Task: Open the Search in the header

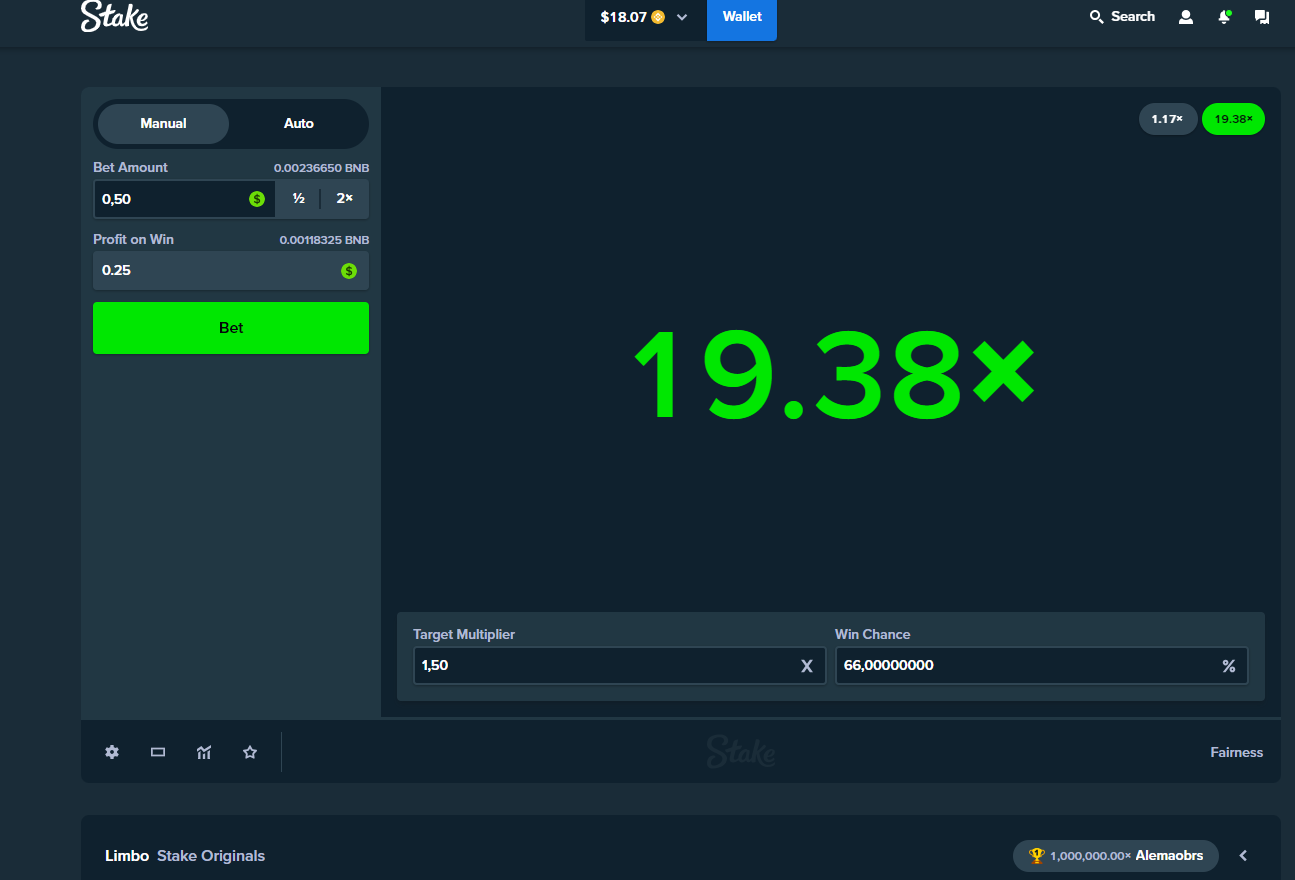Action: click(1122, 16)
